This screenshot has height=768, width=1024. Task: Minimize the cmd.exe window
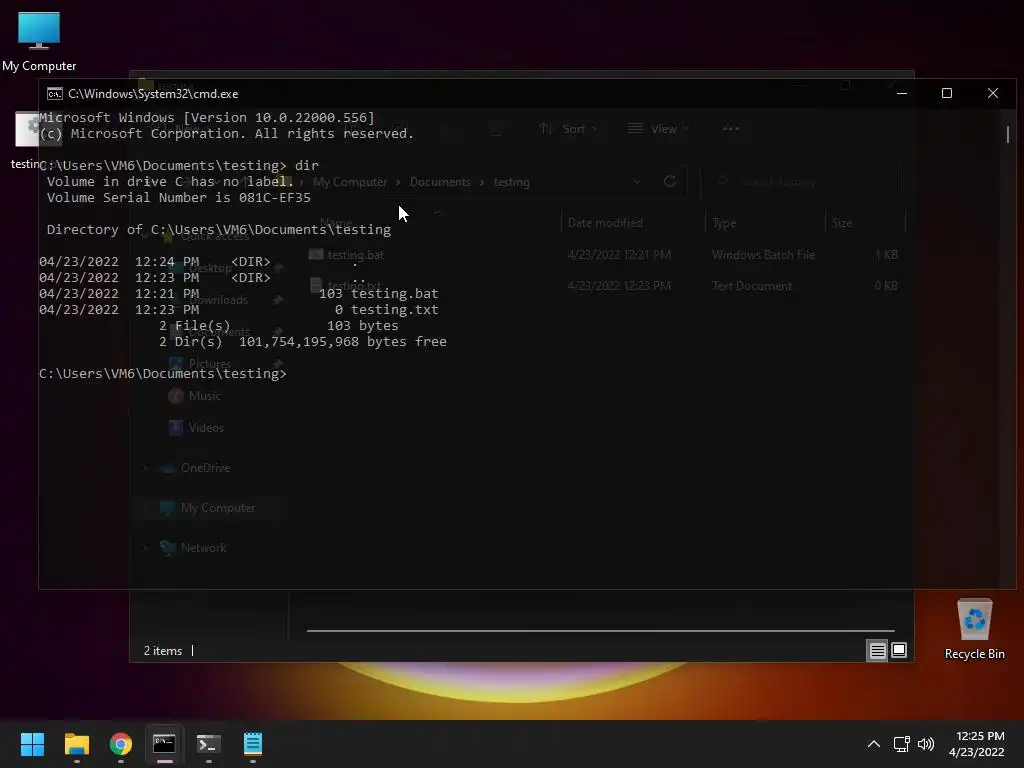(x=902, y=93)
